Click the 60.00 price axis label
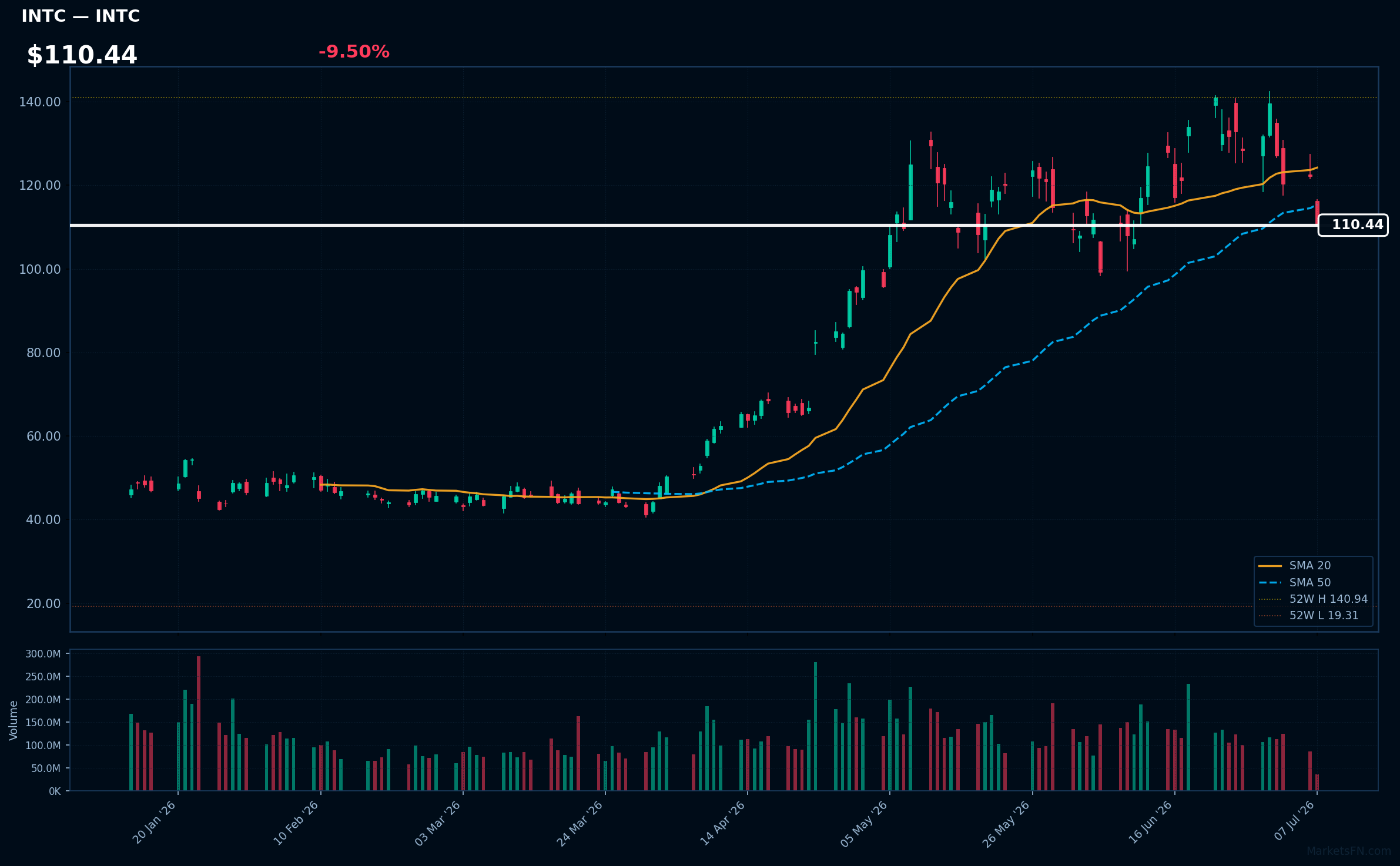 tap(43, 437)
